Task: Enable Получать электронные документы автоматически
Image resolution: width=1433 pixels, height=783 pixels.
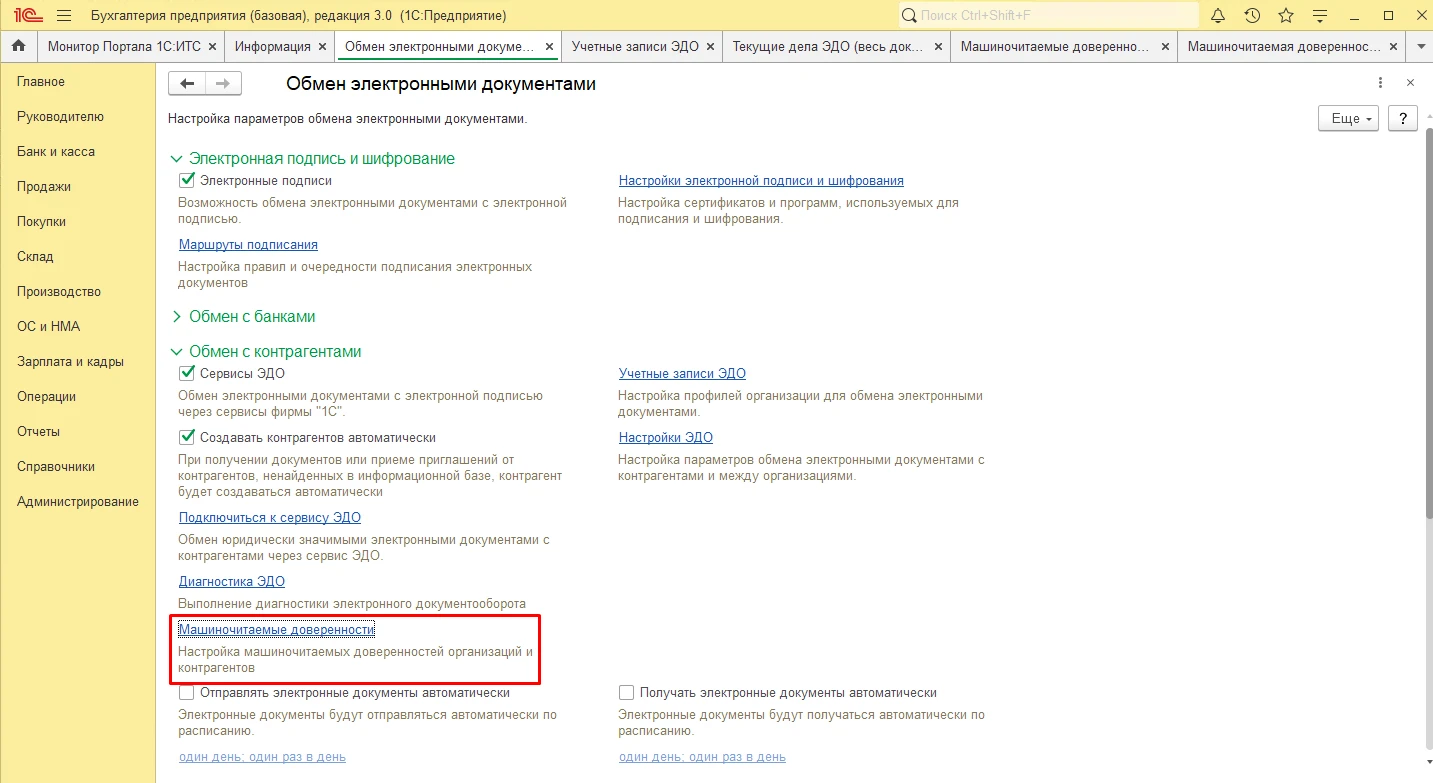Action: (626, 693)
